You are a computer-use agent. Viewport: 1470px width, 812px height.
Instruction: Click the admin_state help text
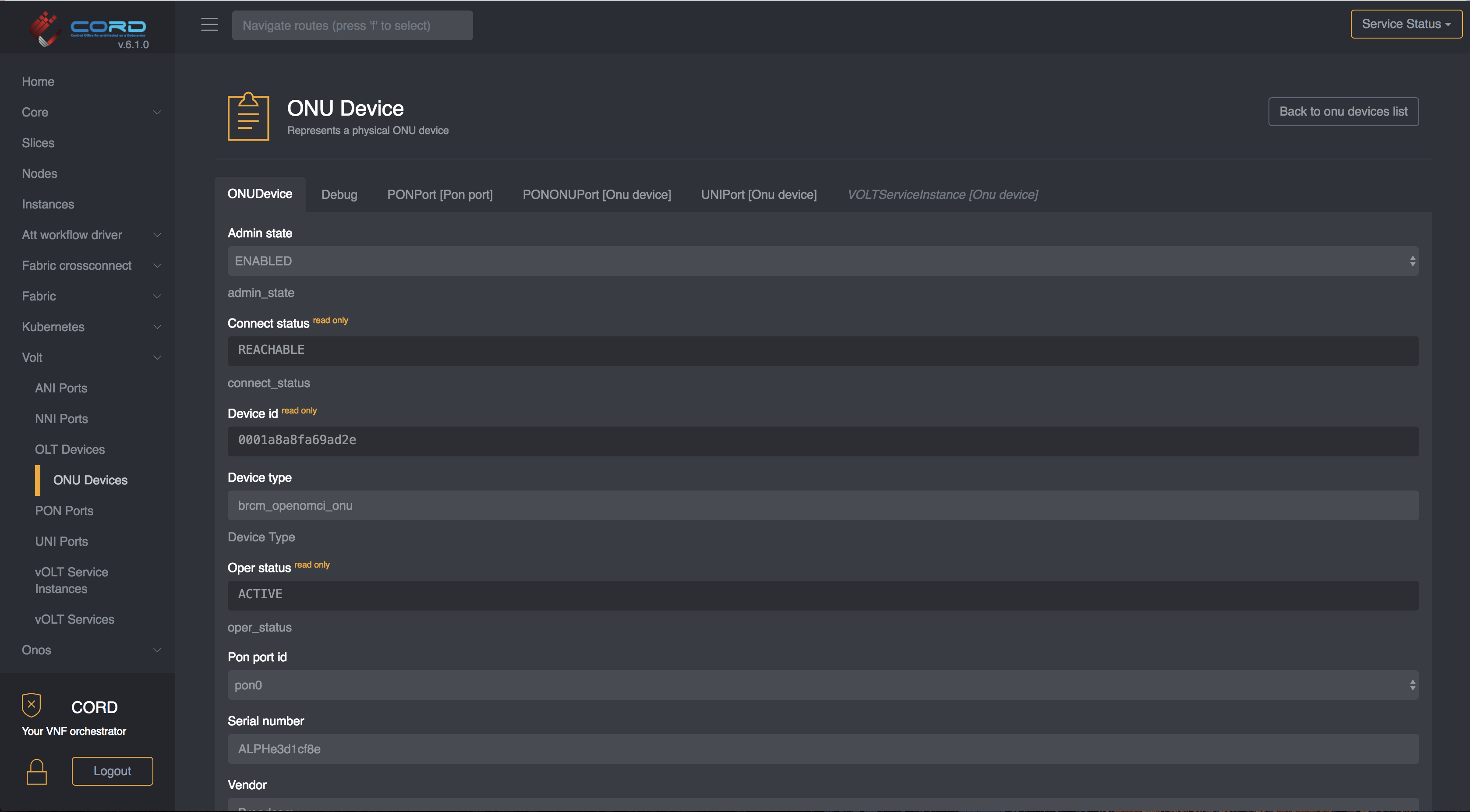[261, 293]
